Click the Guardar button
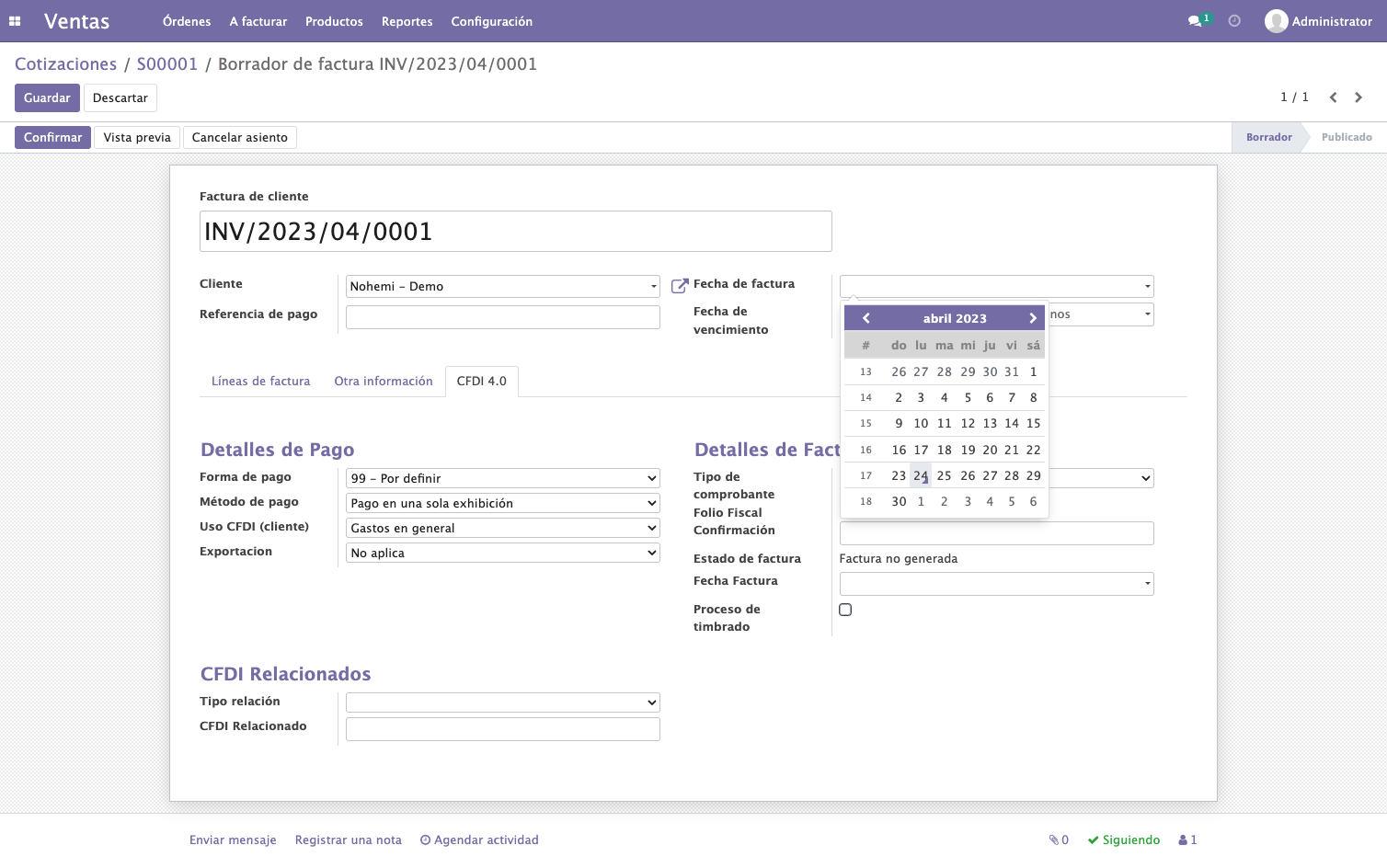This screenshot has height=868, width=1387. pos(47,98)
